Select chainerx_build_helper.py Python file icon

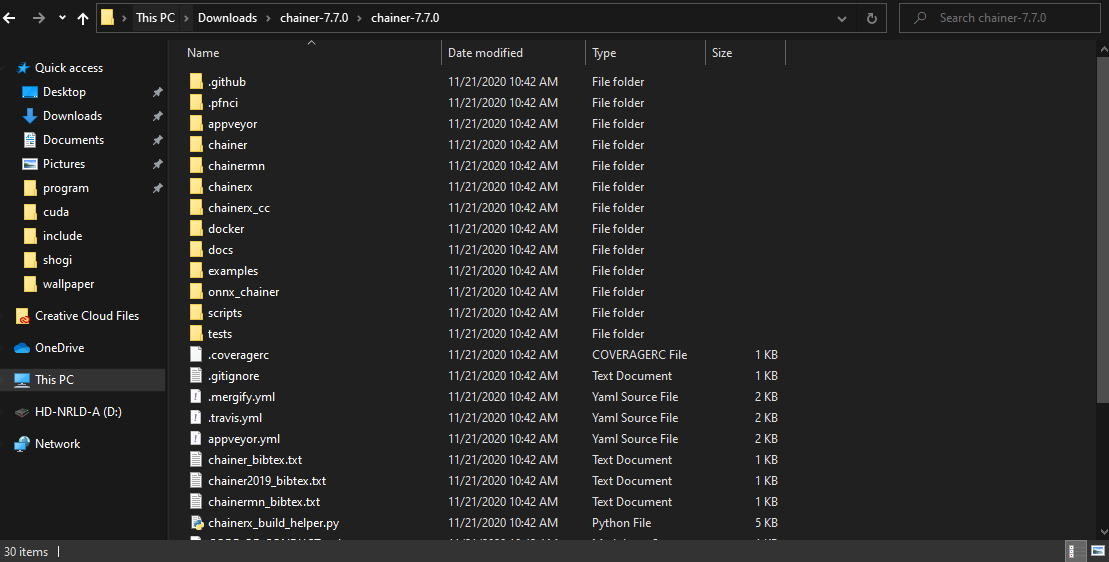(x=197, y=522)
